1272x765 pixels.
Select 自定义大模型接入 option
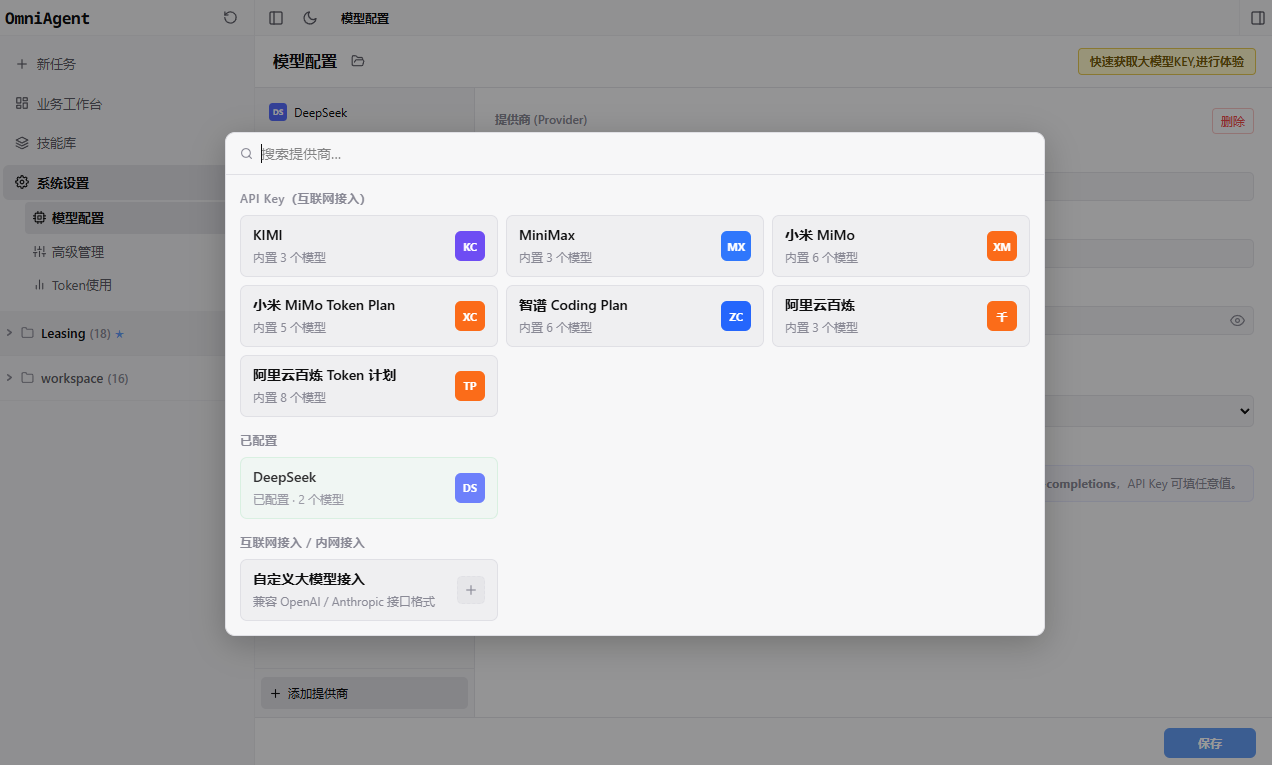click(369, 590)
